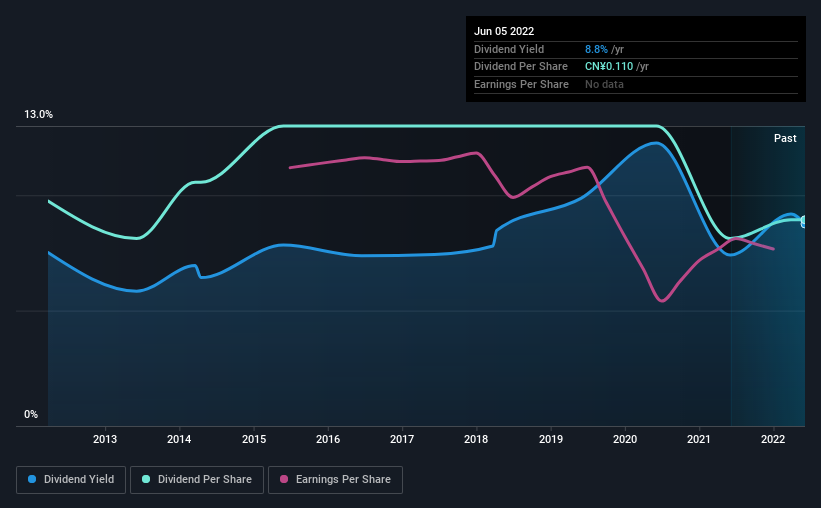Toggle the Earnings Per Share legend button
Viewport: 821px width, 508px height.
335,480
